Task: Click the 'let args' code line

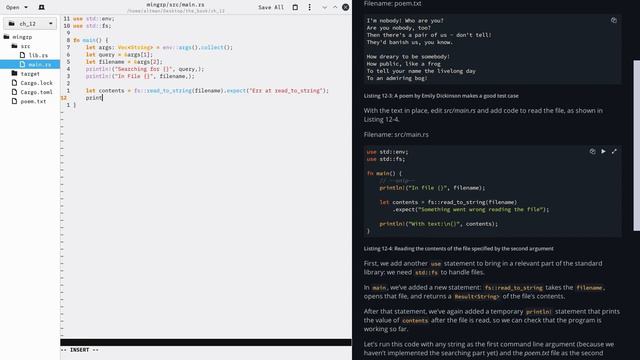Action: tap(159, 47)
